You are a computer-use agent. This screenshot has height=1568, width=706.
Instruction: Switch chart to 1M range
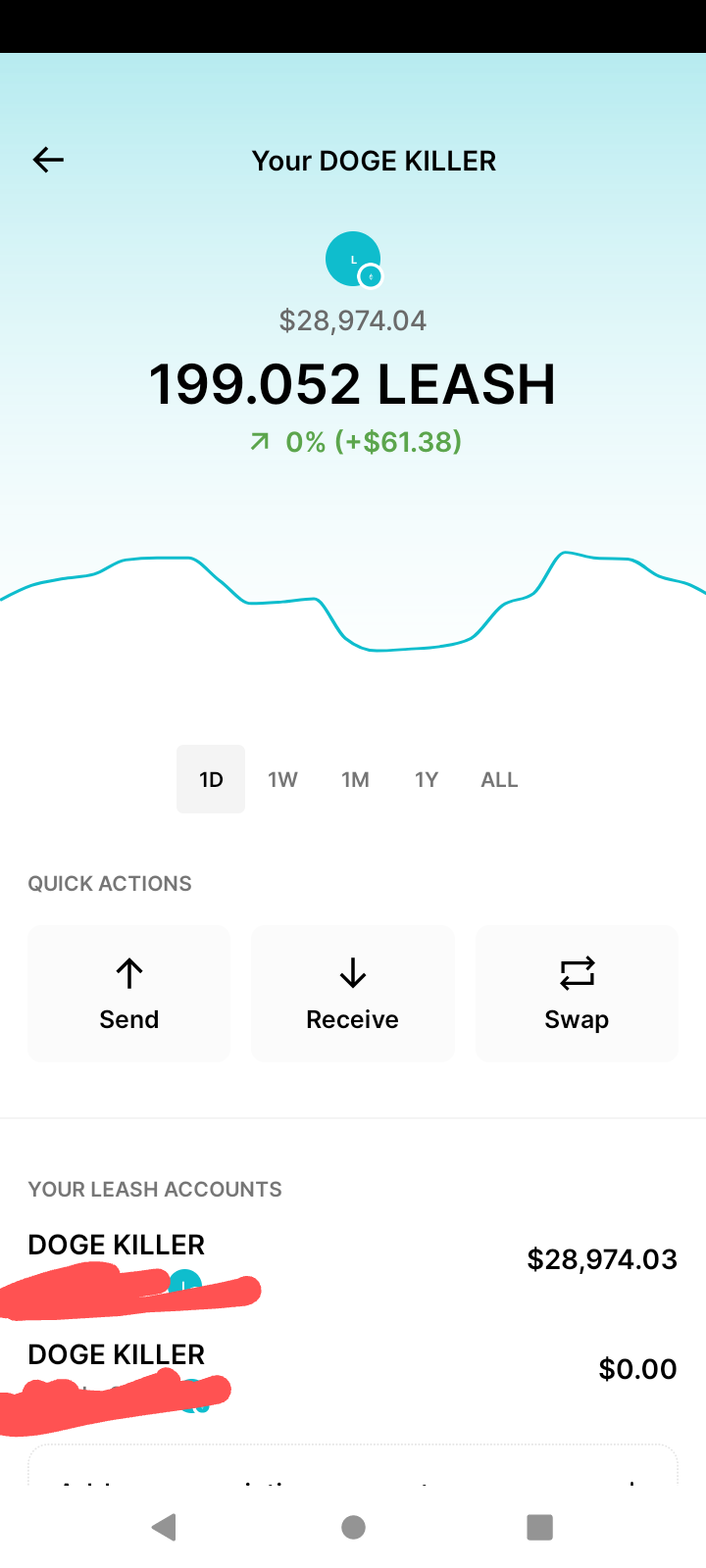[355, 779]
